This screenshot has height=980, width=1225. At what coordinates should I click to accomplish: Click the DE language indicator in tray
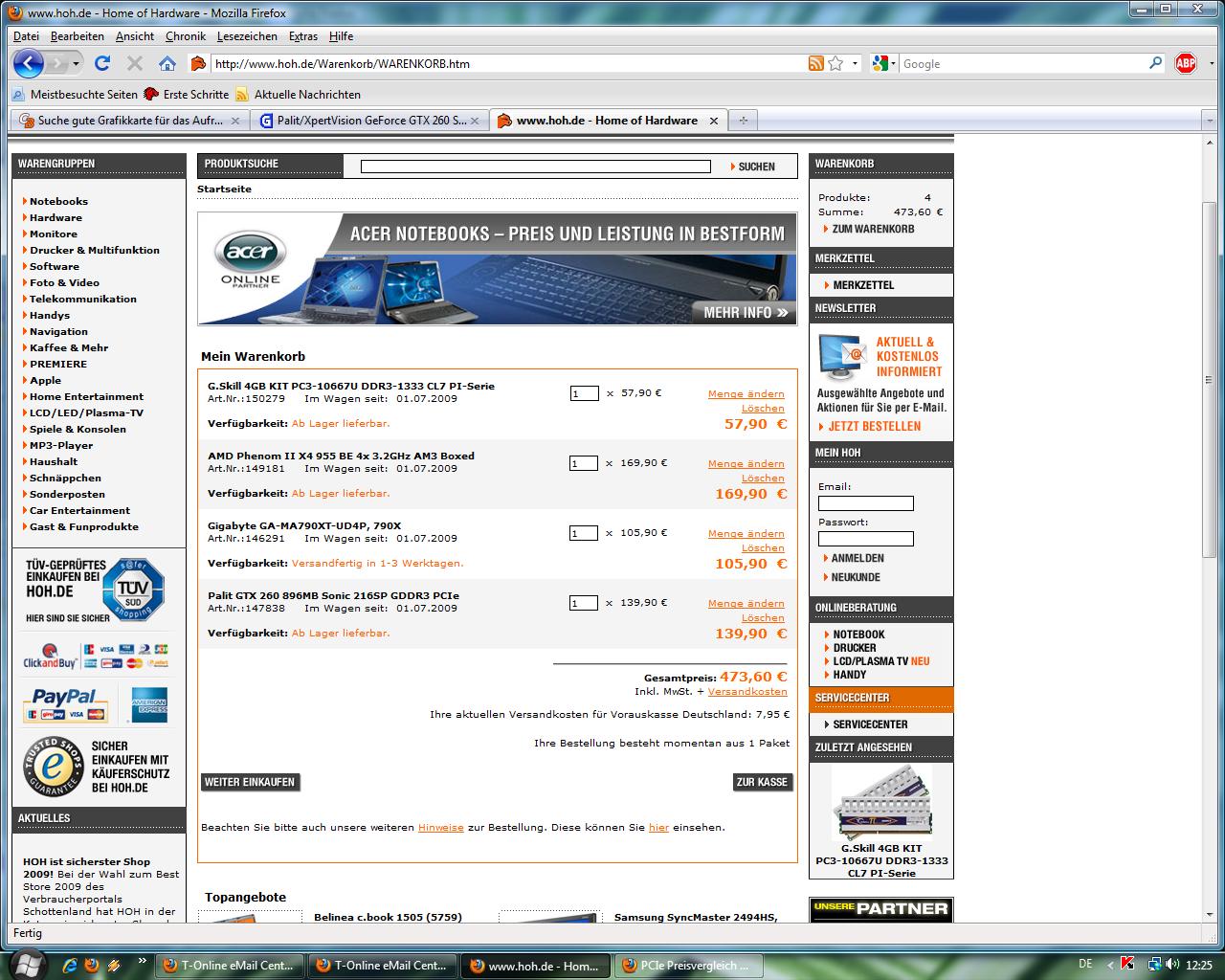coord(1085,965)
